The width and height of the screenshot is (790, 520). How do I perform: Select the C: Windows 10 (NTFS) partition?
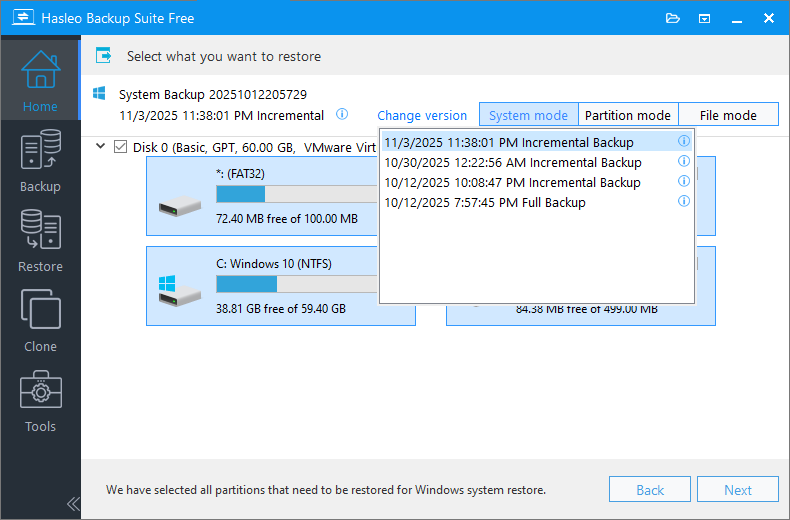[x=280, y=286]
